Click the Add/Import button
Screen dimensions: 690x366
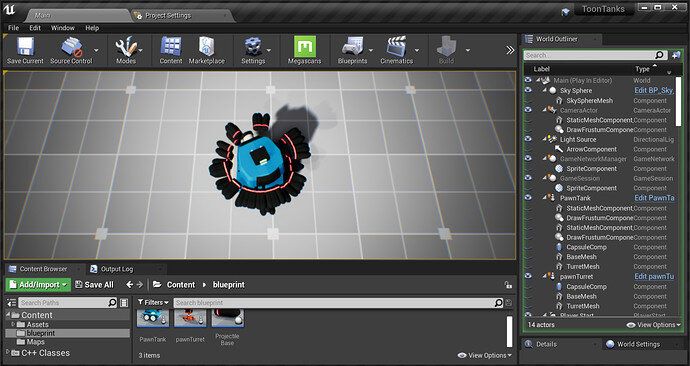click(x=38, y=285)
